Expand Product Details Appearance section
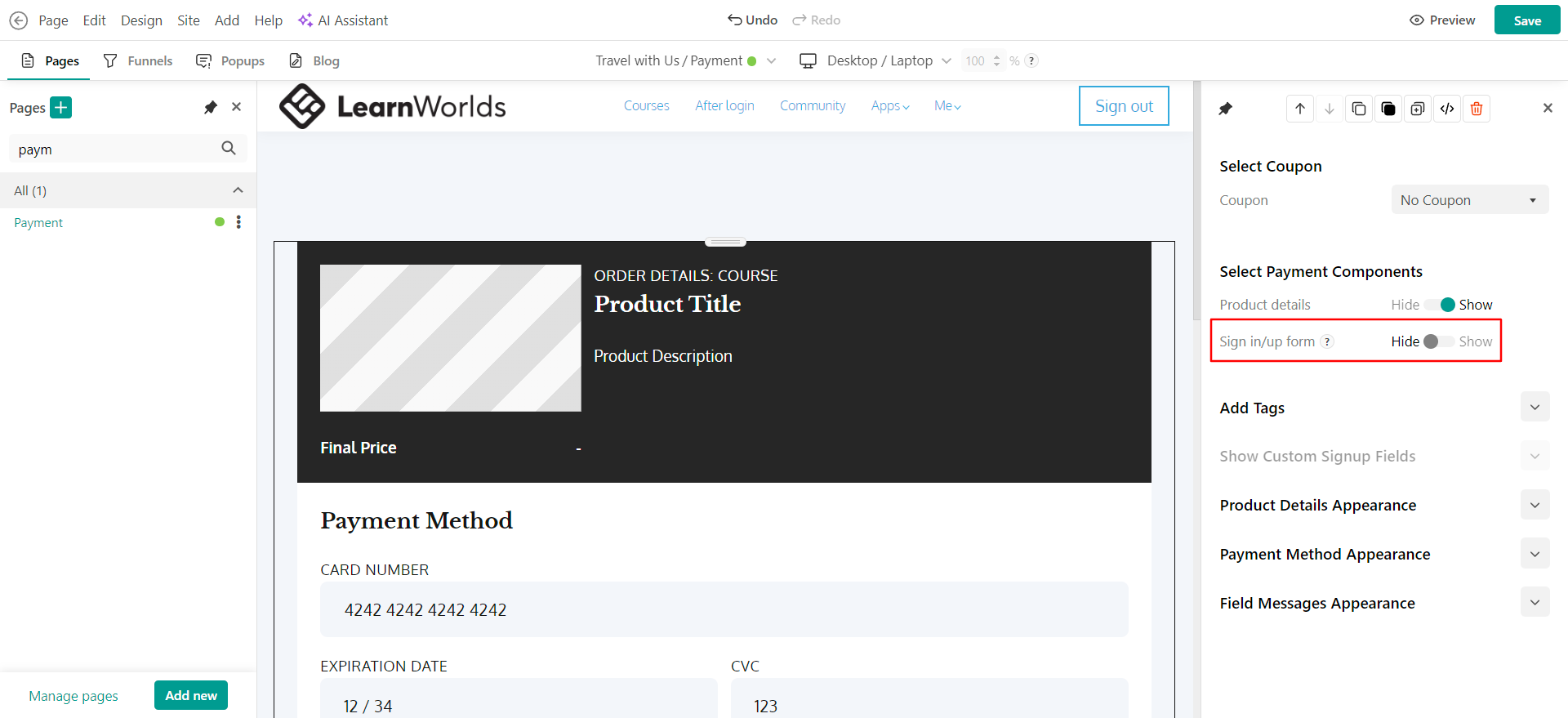 click(x=1535, y=505)
